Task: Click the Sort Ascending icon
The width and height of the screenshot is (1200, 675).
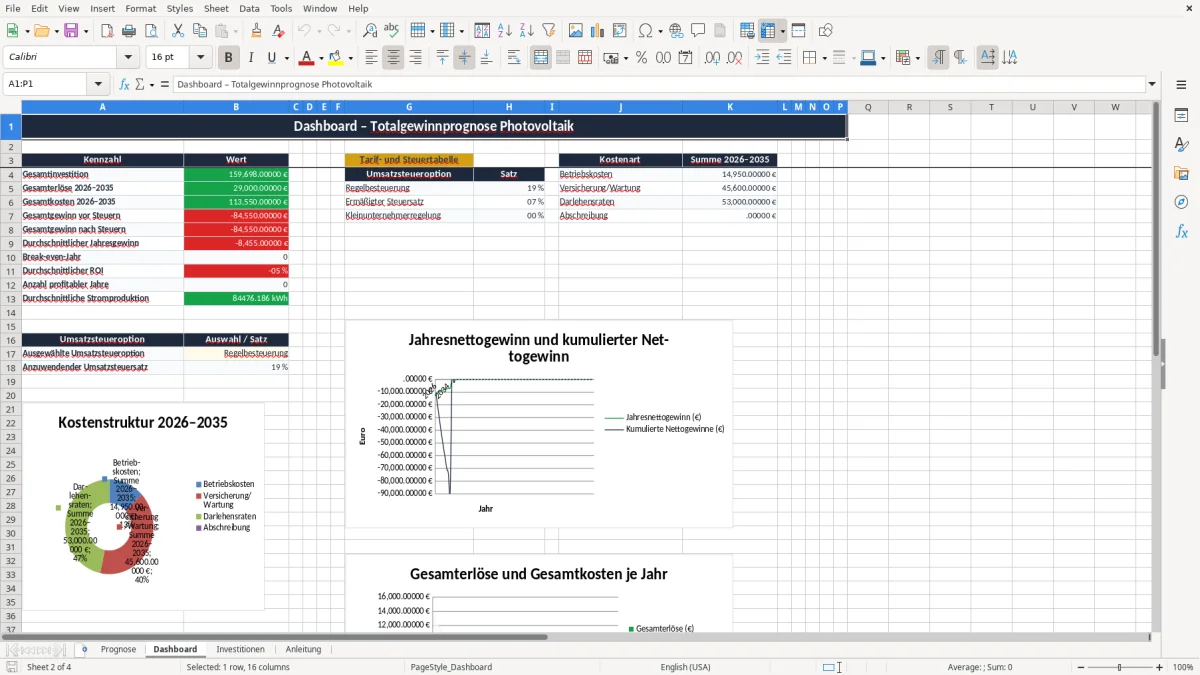Action: (504, 31)
